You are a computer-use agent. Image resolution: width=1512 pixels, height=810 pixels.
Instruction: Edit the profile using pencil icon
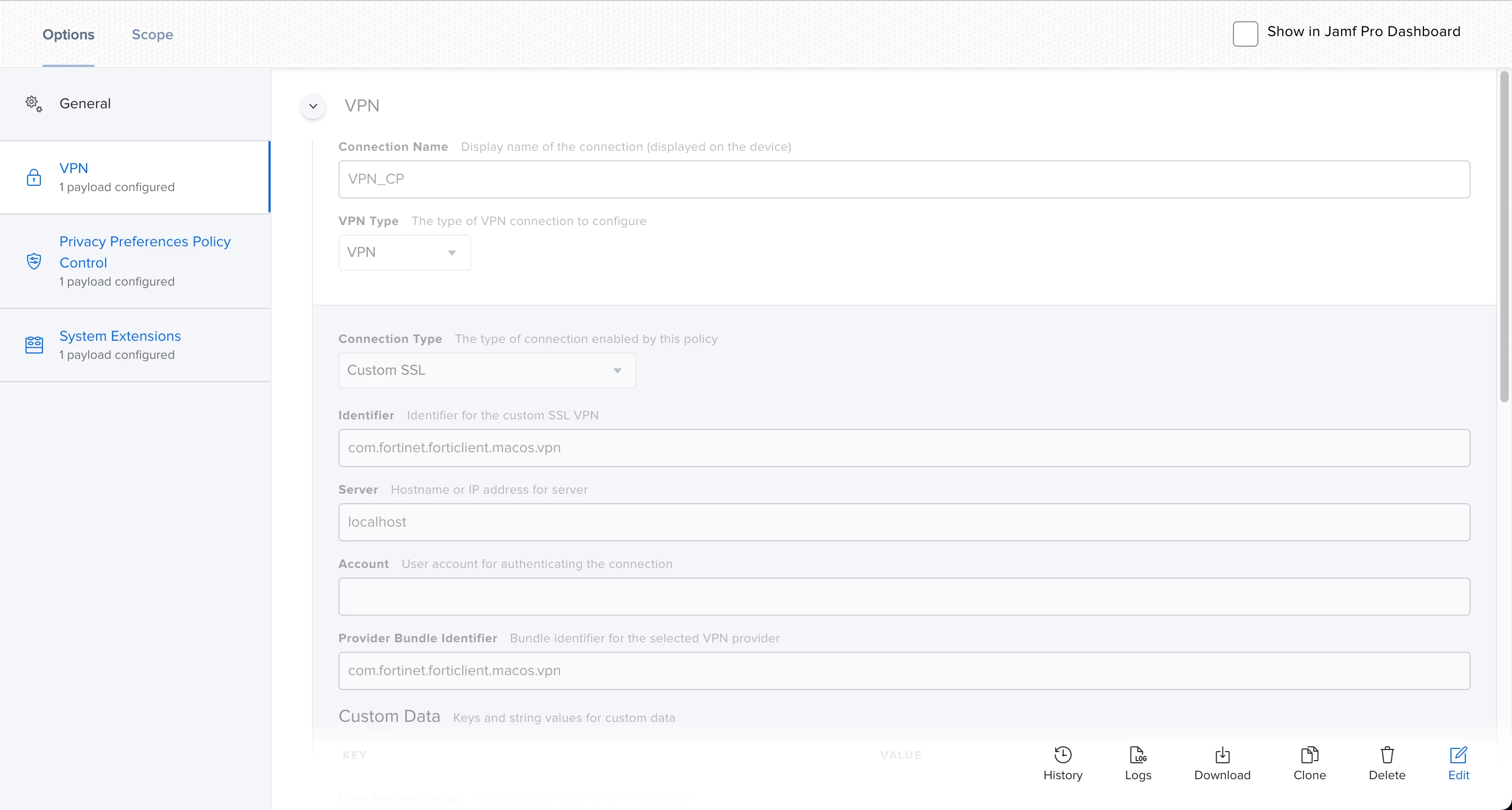tap(1458, 755)
